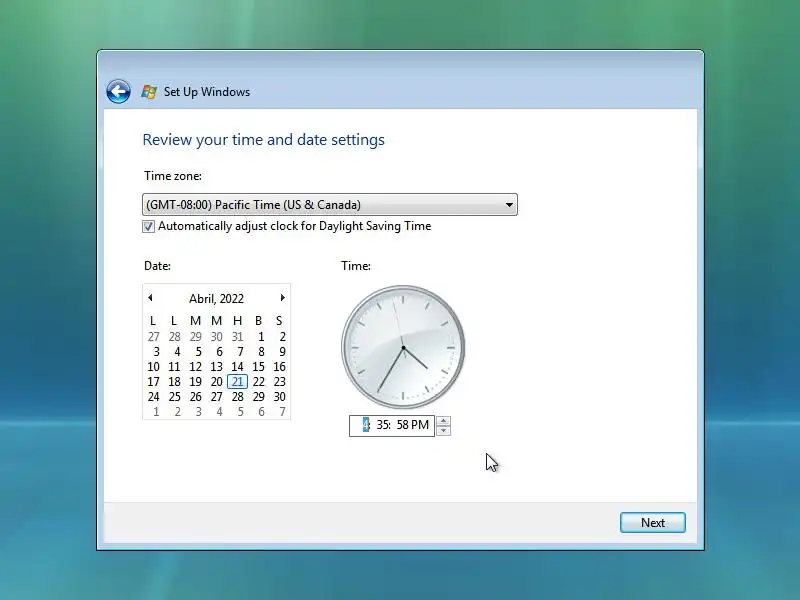Go back using the blue arrow button

118,92
